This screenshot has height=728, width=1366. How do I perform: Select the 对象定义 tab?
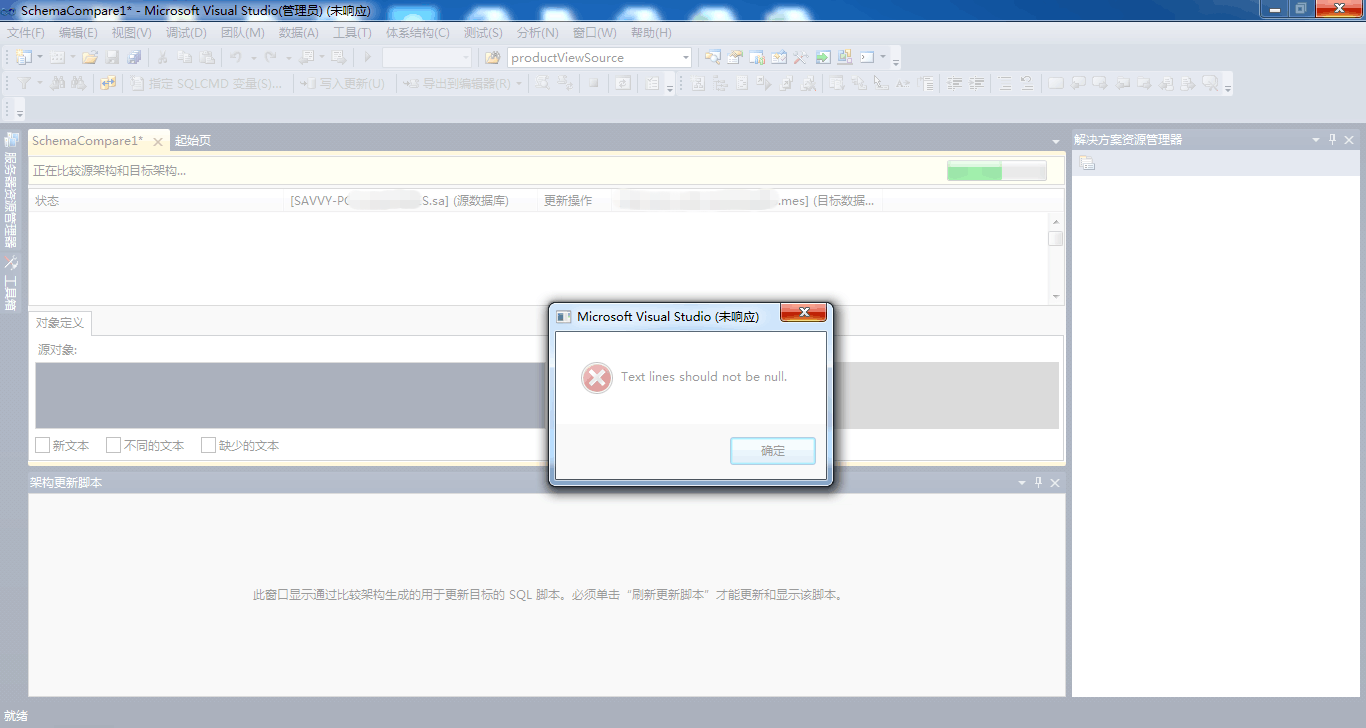tap(60, 323)
